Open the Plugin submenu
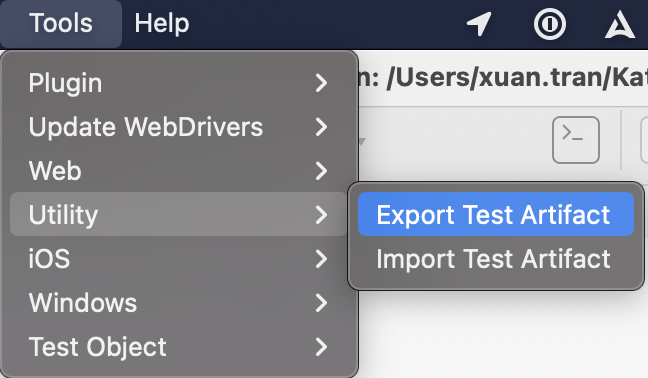Screen dimensions: 648x378 [x=178, y=83]
